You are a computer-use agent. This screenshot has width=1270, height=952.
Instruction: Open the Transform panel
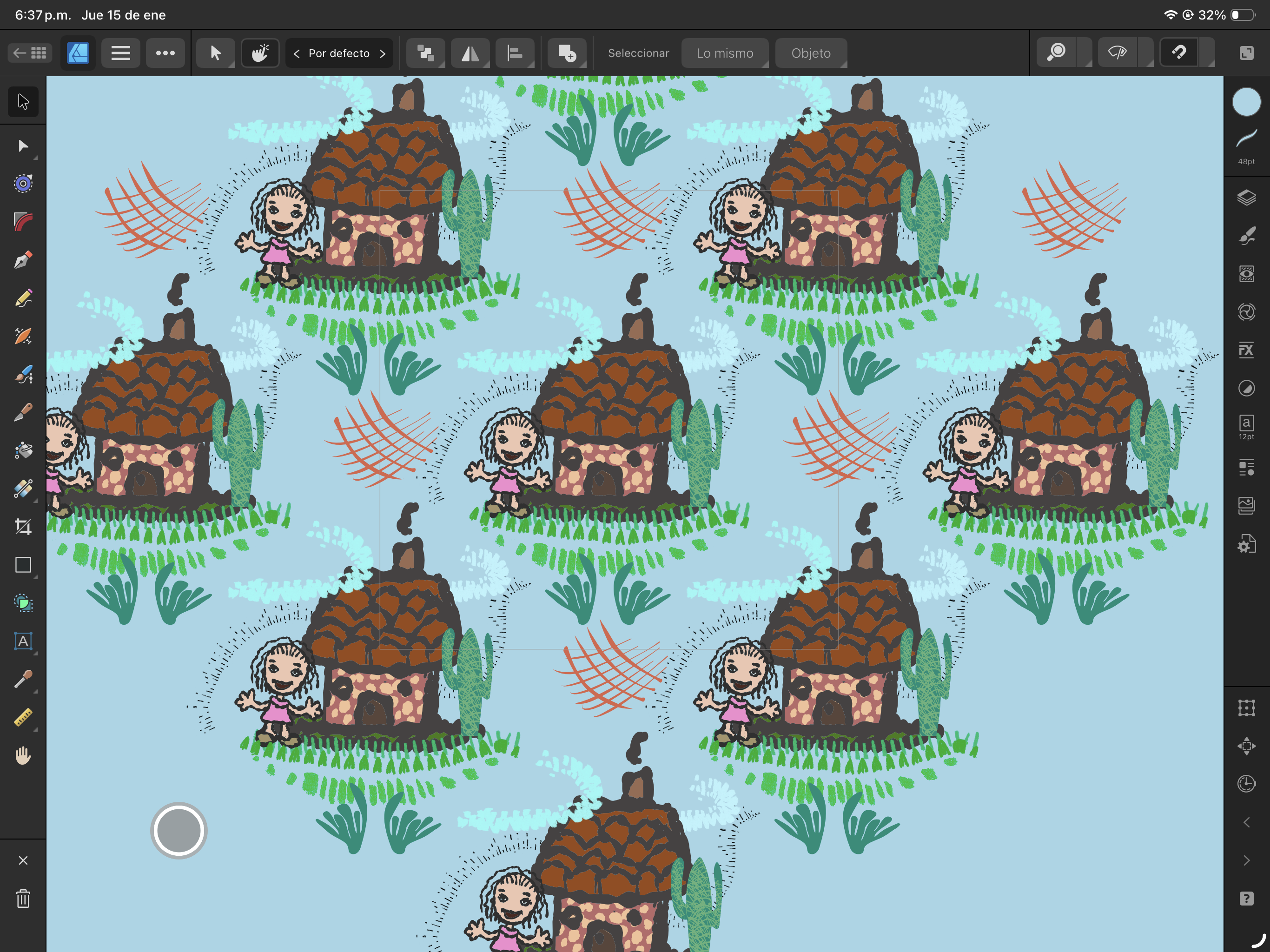click(1246, 708)
